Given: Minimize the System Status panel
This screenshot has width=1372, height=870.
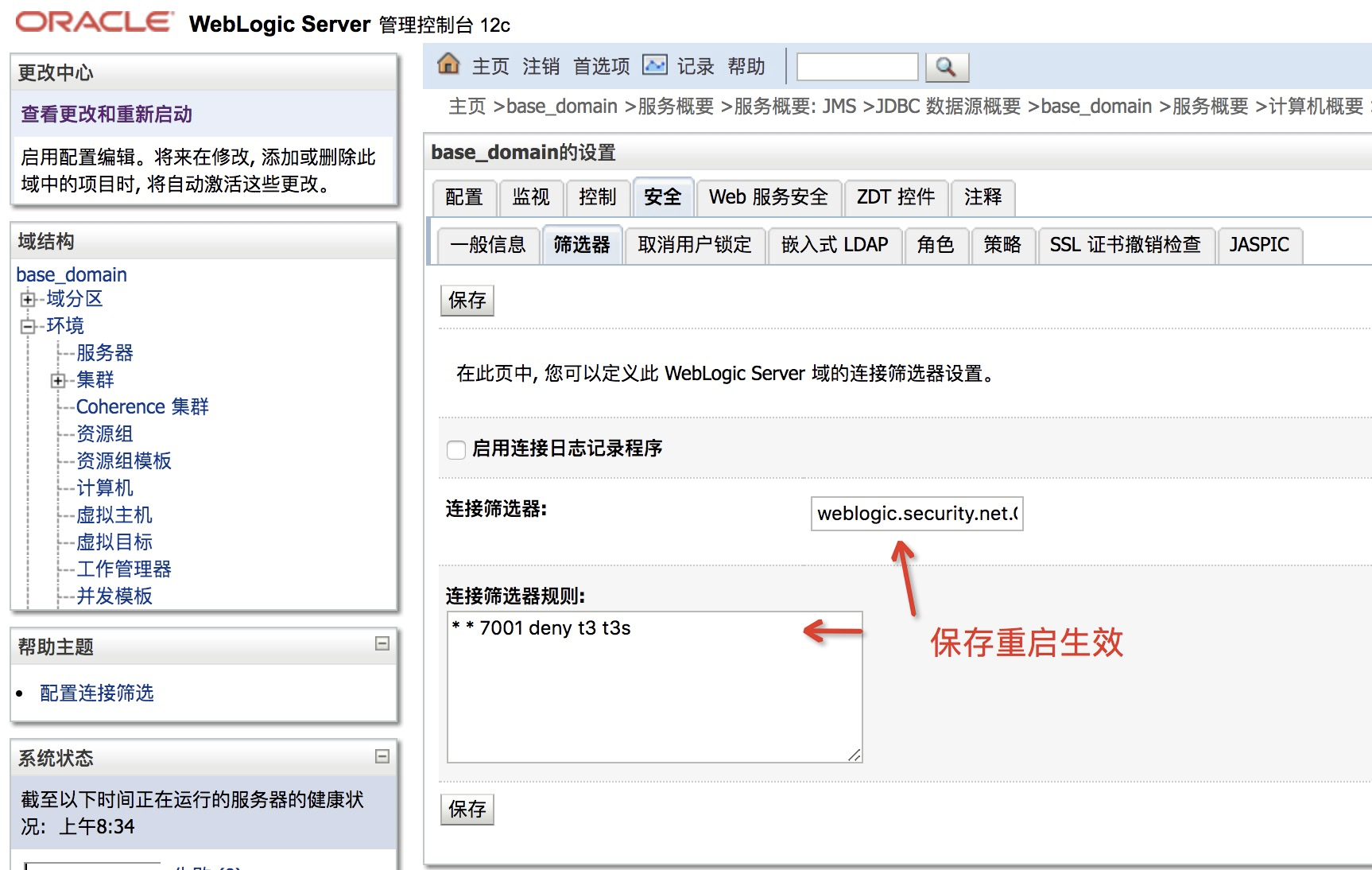Looking at the screenshot, I should (382, 755).
